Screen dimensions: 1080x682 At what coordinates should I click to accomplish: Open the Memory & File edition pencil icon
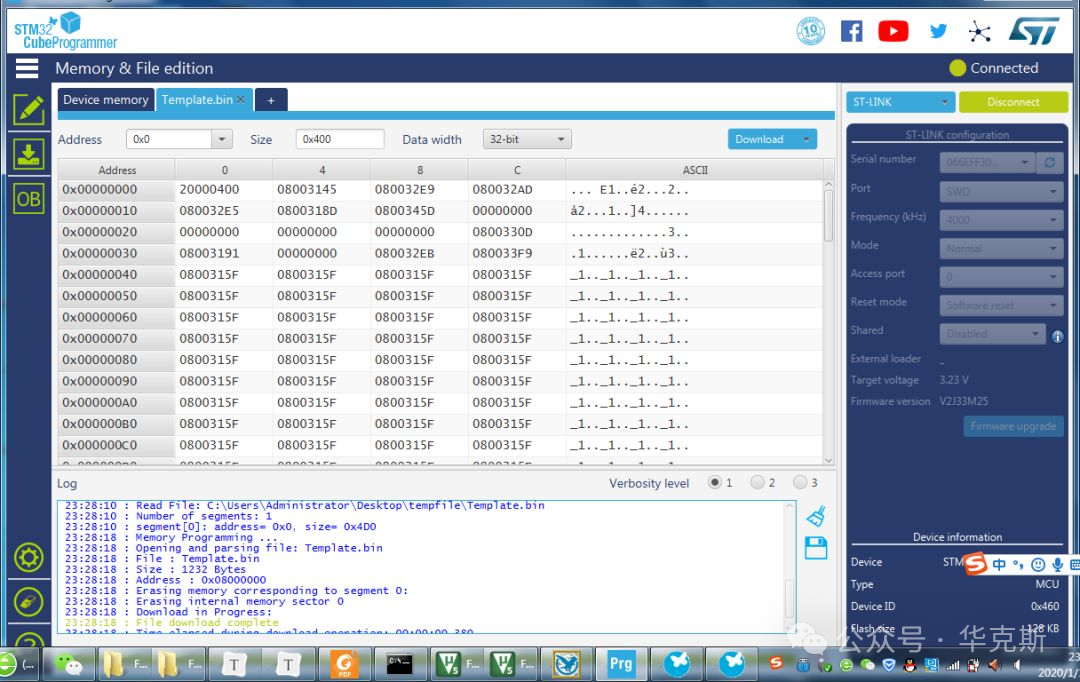coord(28,110)
